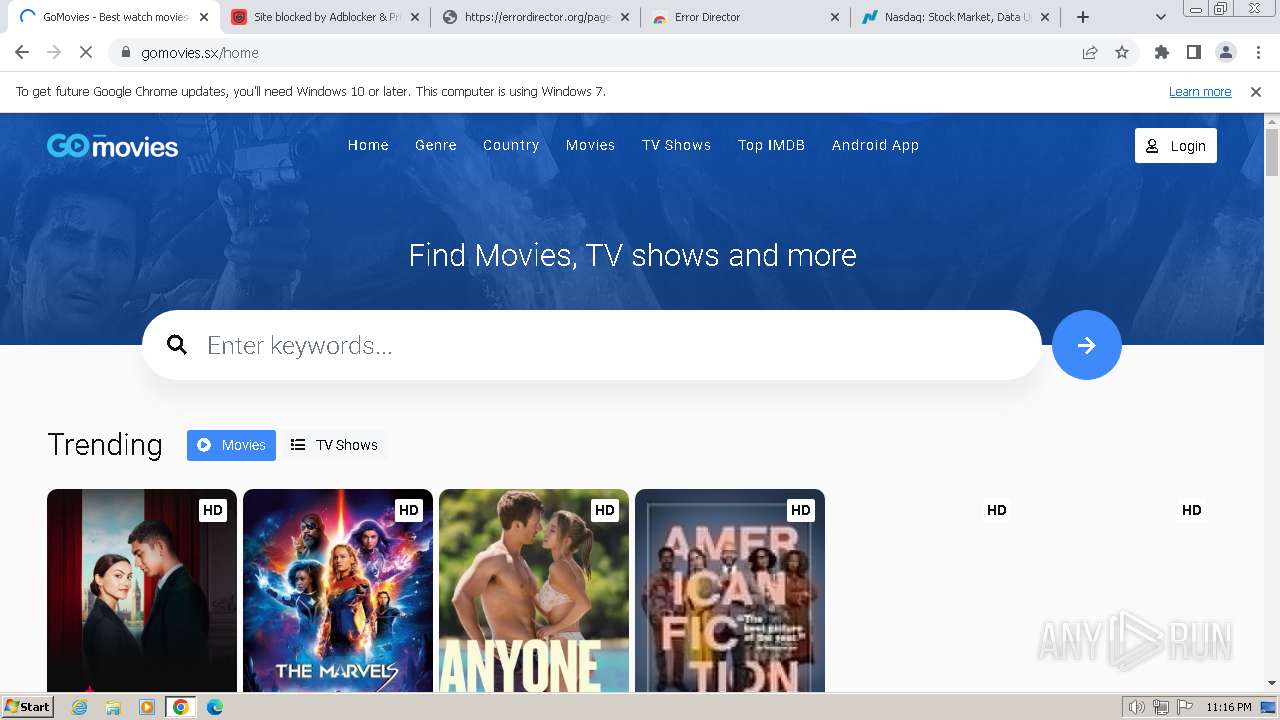This screenshot has height=720, width=1280.
Task: Go to the Movies nav link
Action: (590, 145)
